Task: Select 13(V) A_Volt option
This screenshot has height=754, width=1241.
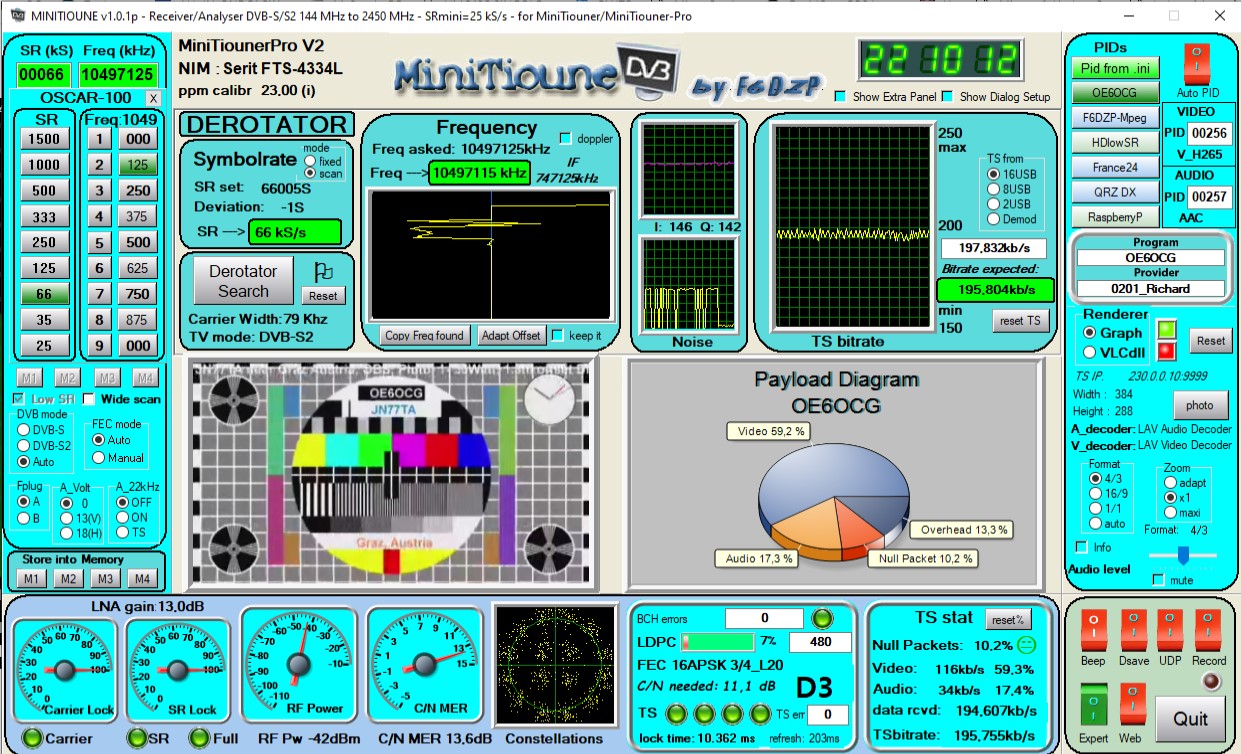Action: [67, 517]
